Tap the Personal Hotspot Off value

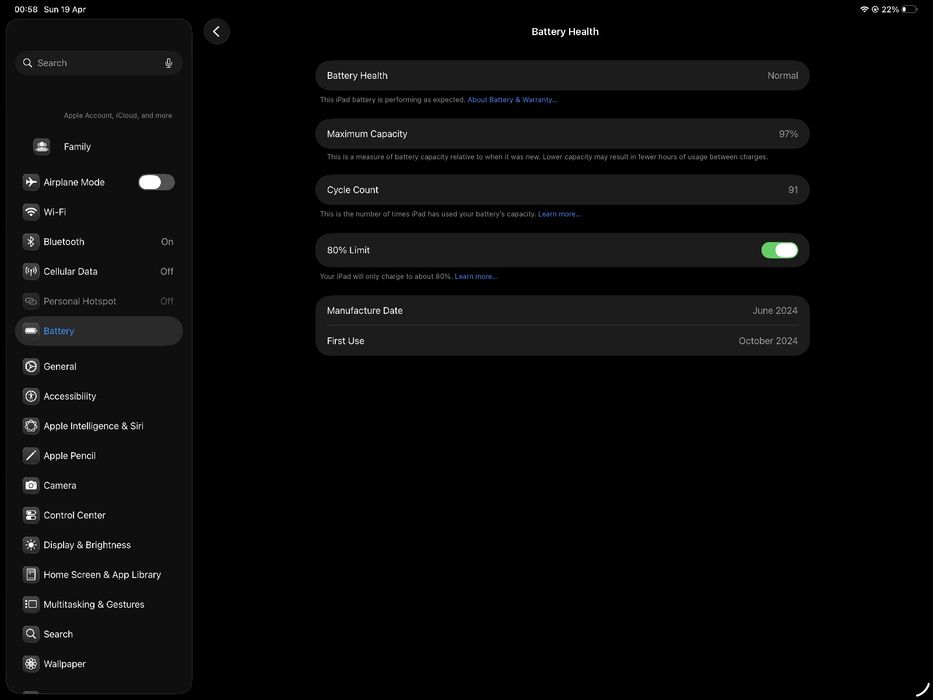pos(167,301)
